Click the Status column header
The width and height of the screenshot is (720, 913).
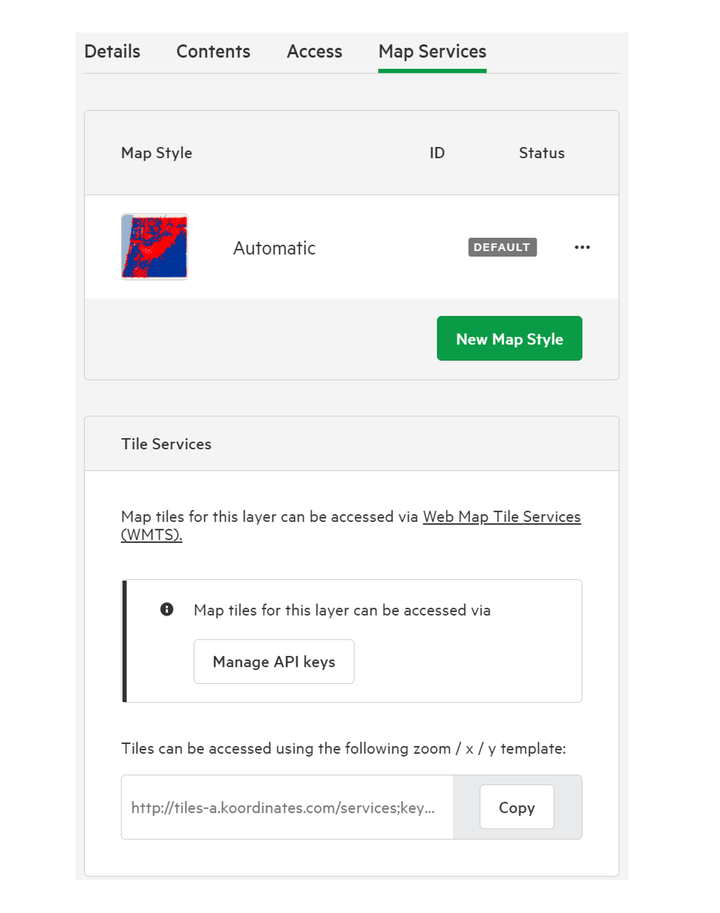coord(542,153)
